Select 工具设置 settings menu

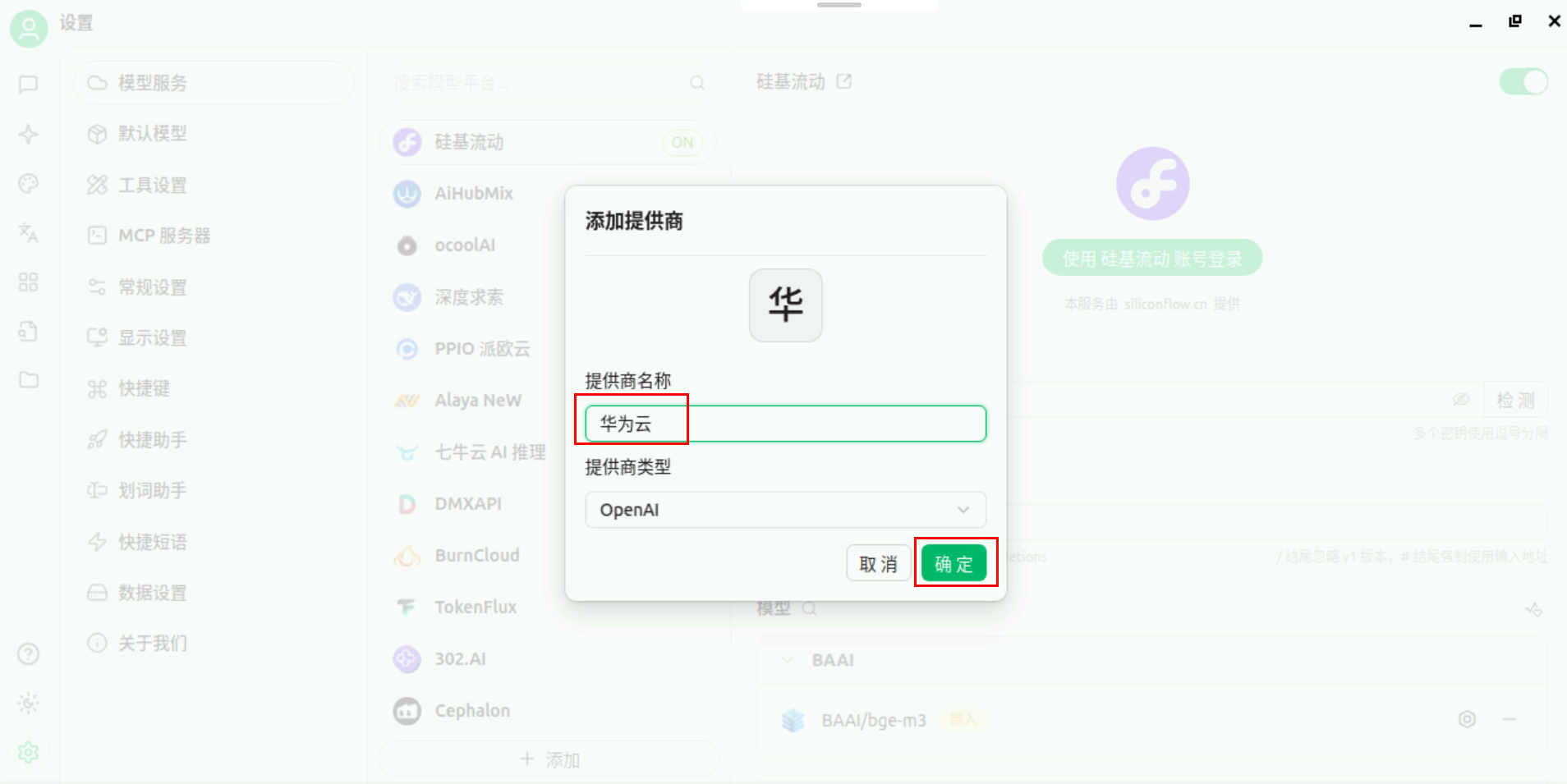(x=214, y=185)
